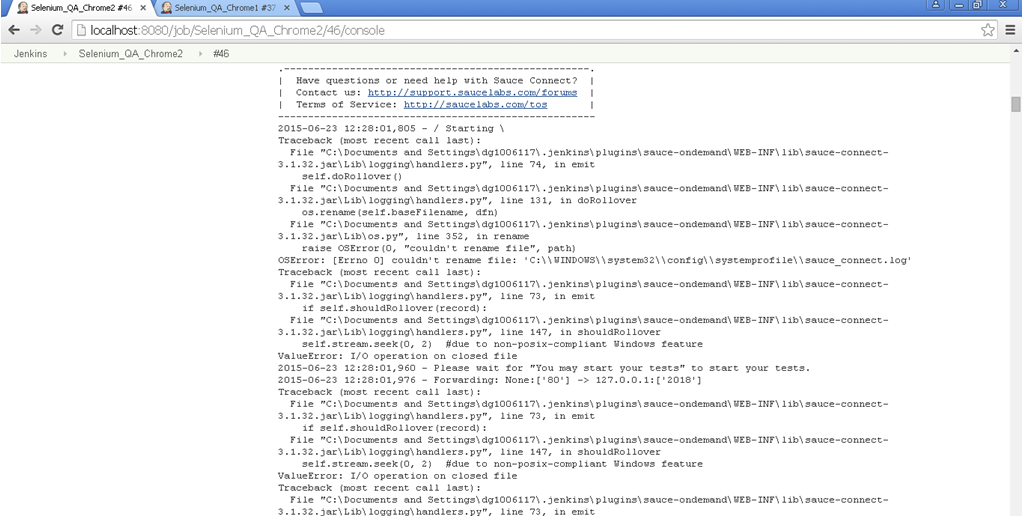The image size is (1023, 516).
Task: Open a new browser tab
Action: [x=310, y=8]
